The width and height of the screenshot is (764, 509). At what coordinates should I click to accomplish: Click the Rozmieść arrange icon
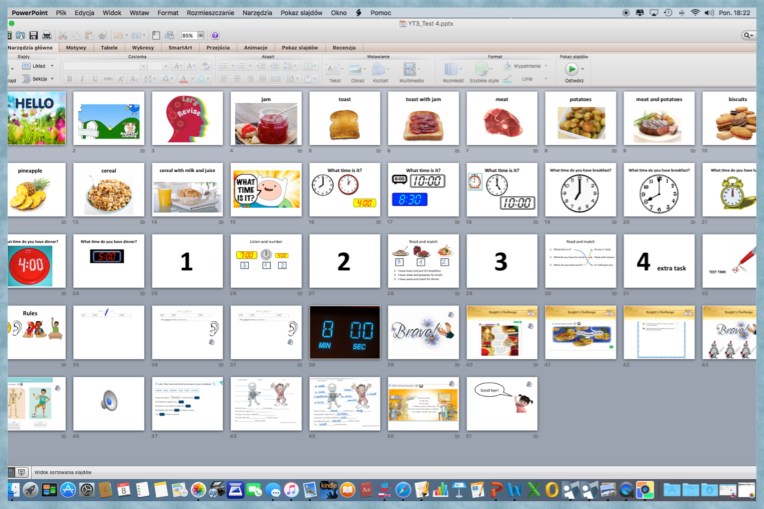452,69
